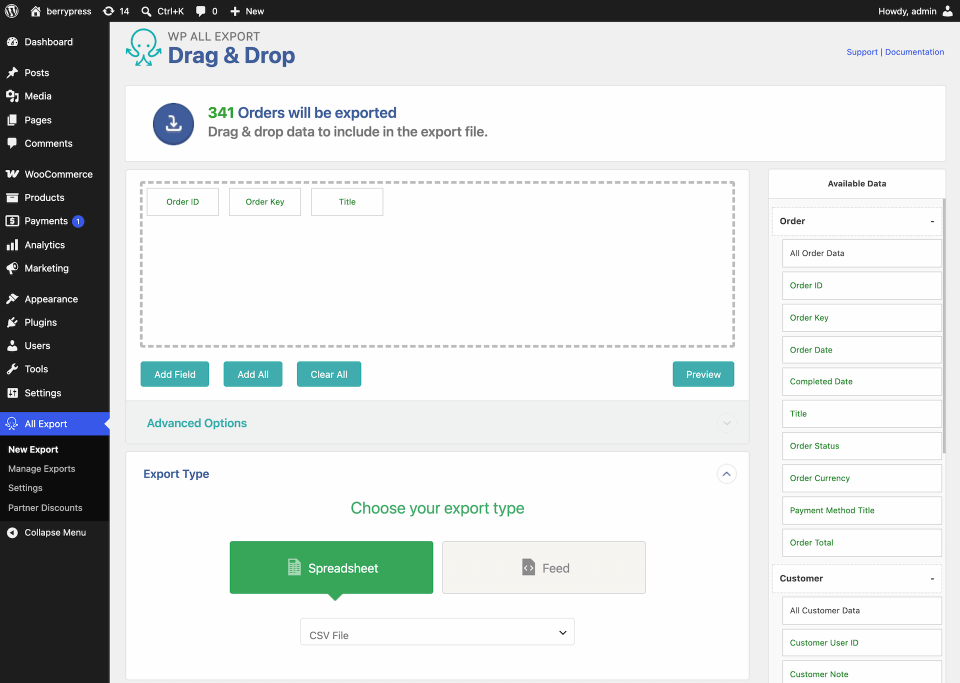Click the Media library icon
The height and width of the screenshot is (683, 960).
click(12, 96)
